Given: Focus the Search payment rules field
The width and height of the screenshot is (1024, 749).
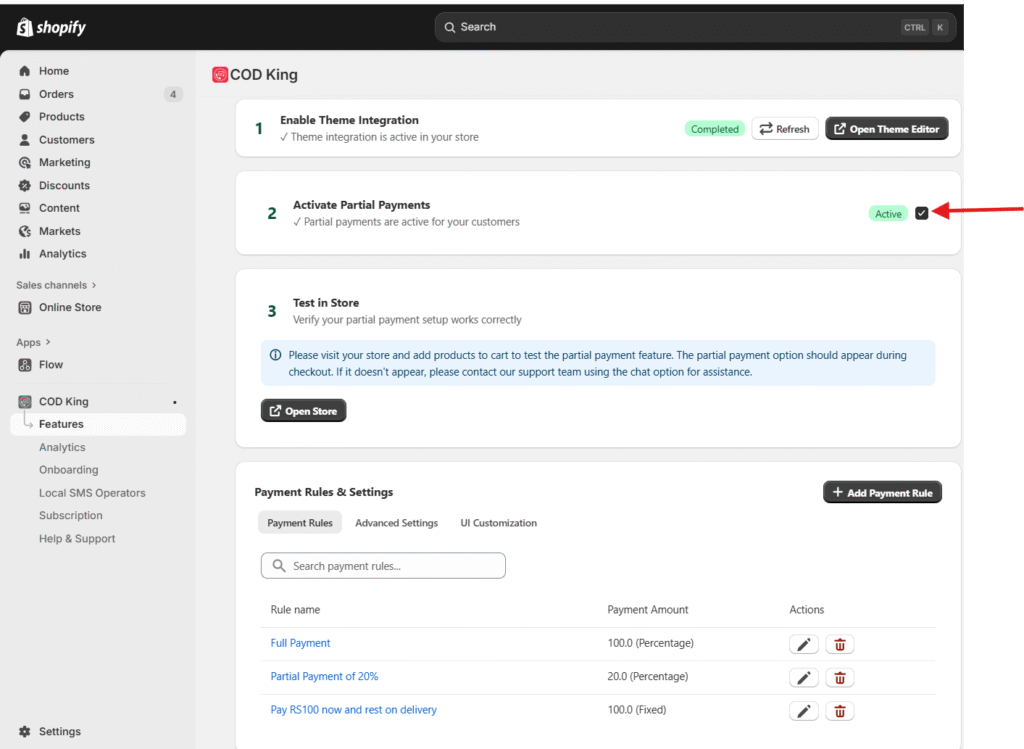Looking at the screenshot, I should pos(383,566).
